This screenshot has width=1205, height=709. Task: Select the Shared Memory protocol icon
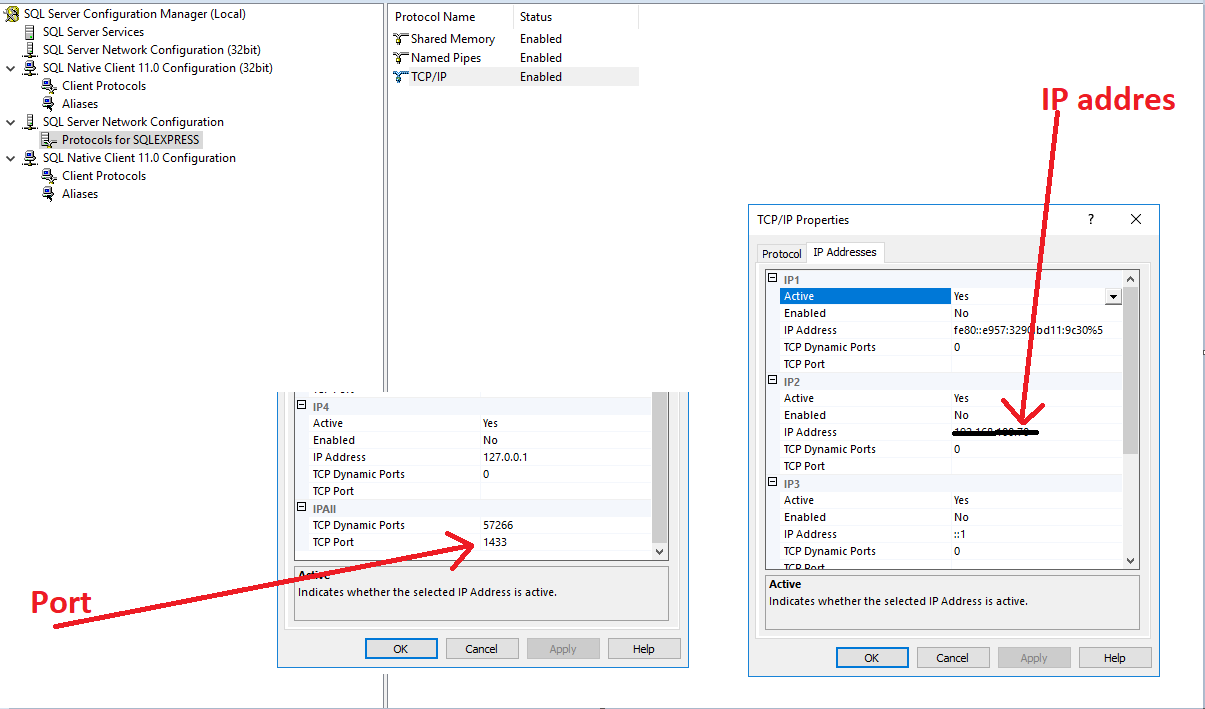click(x=401, y=39)
